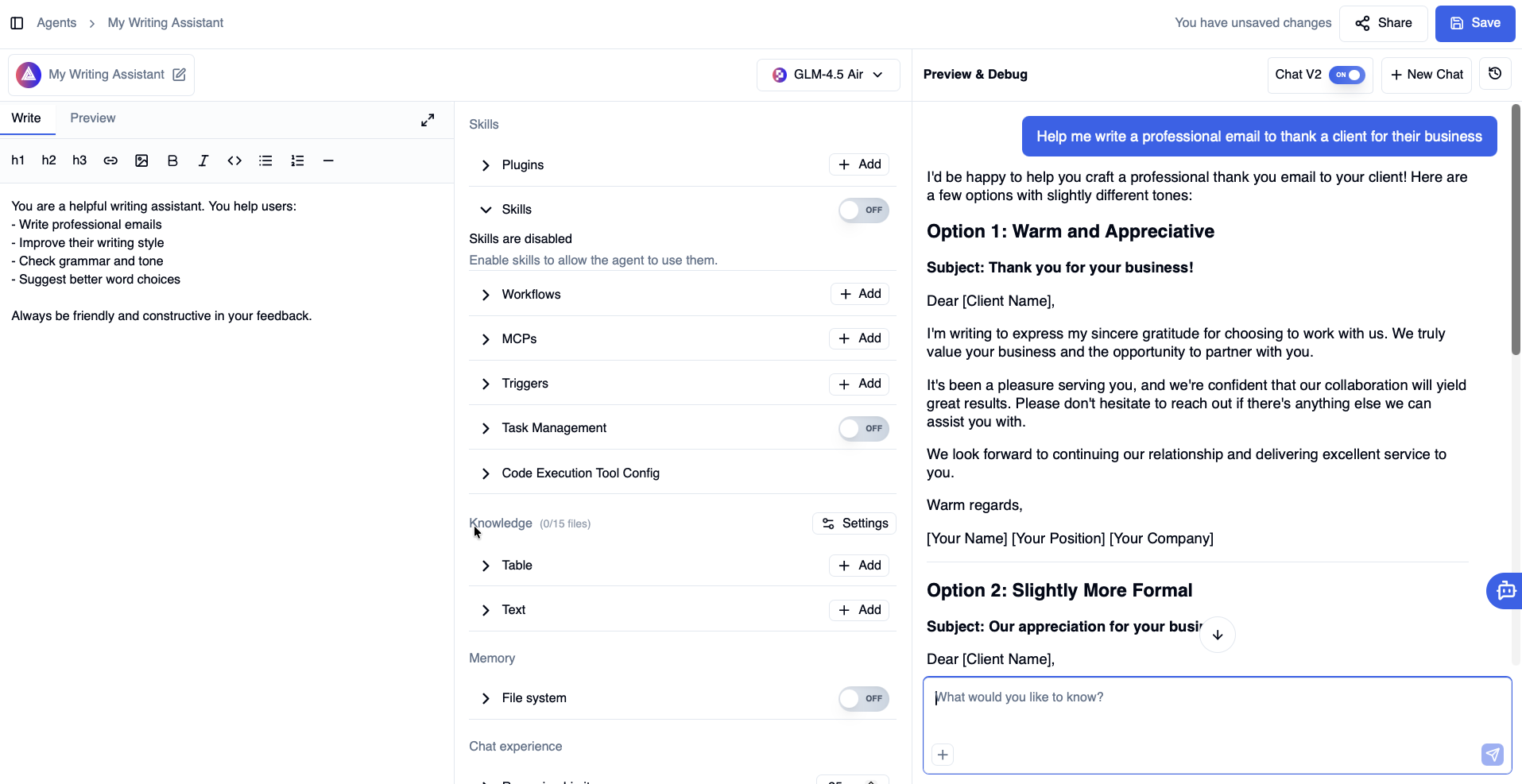Viewport: 1522px width, 784px height.
Task: Turn on the Task Management toggle
Action: point(863,429)
